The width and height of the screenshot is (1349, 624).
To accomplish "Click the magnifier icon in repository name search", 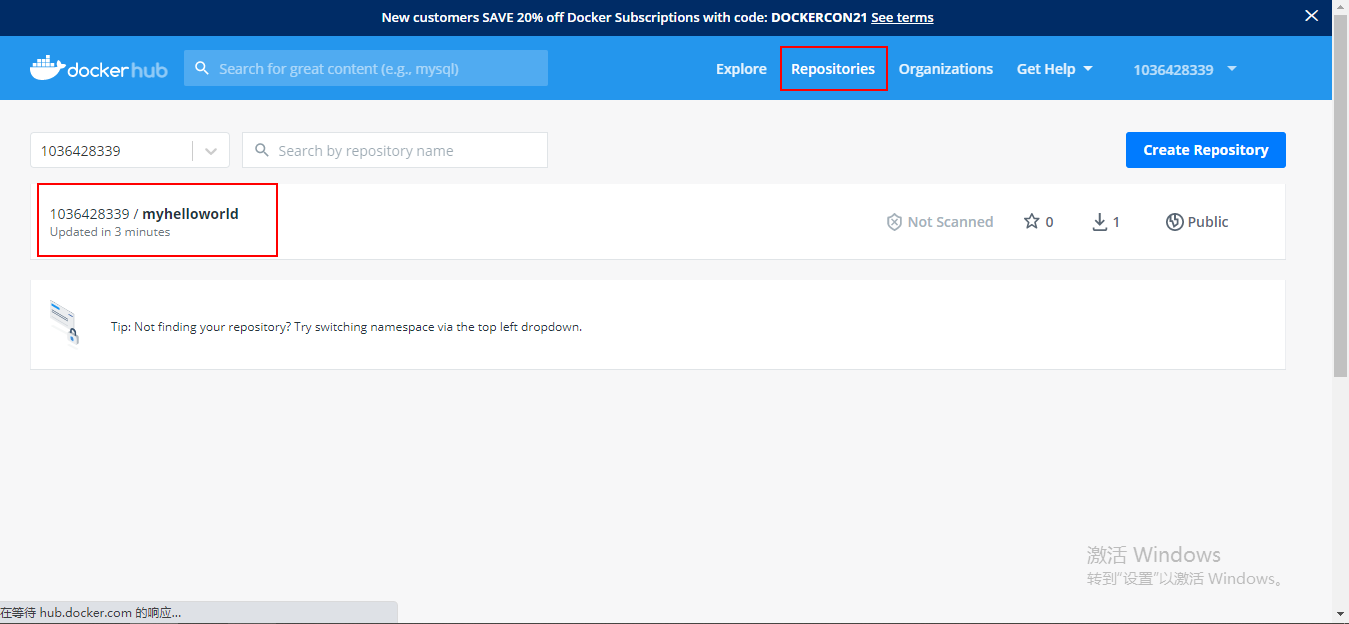I will [x=262, y=150].
